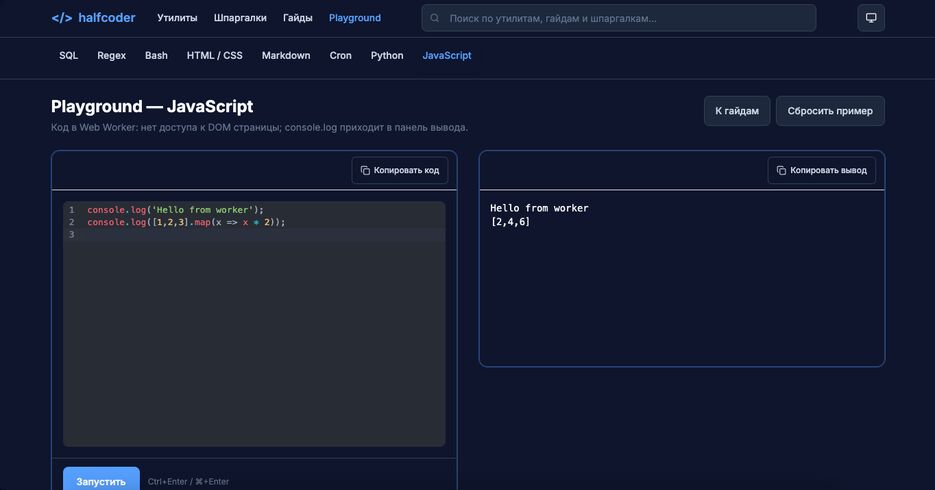The image size is (935, 490).
Task: Switch to the SQL playground tab
Action: pos(69,55)
